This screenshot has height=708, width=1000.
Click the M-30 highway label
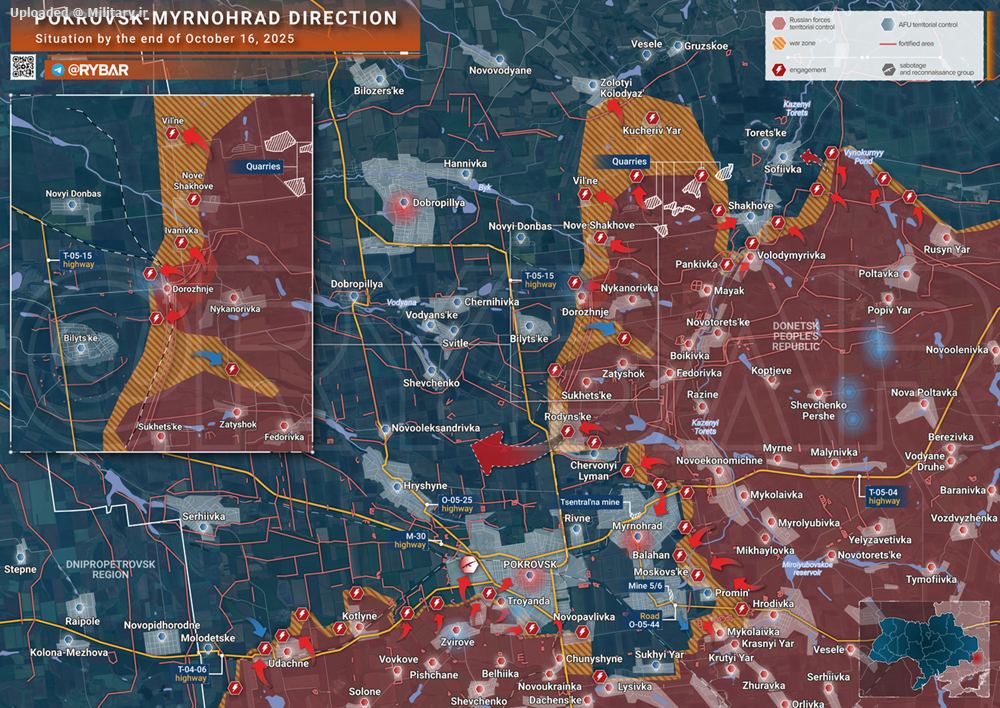[410, 539]
